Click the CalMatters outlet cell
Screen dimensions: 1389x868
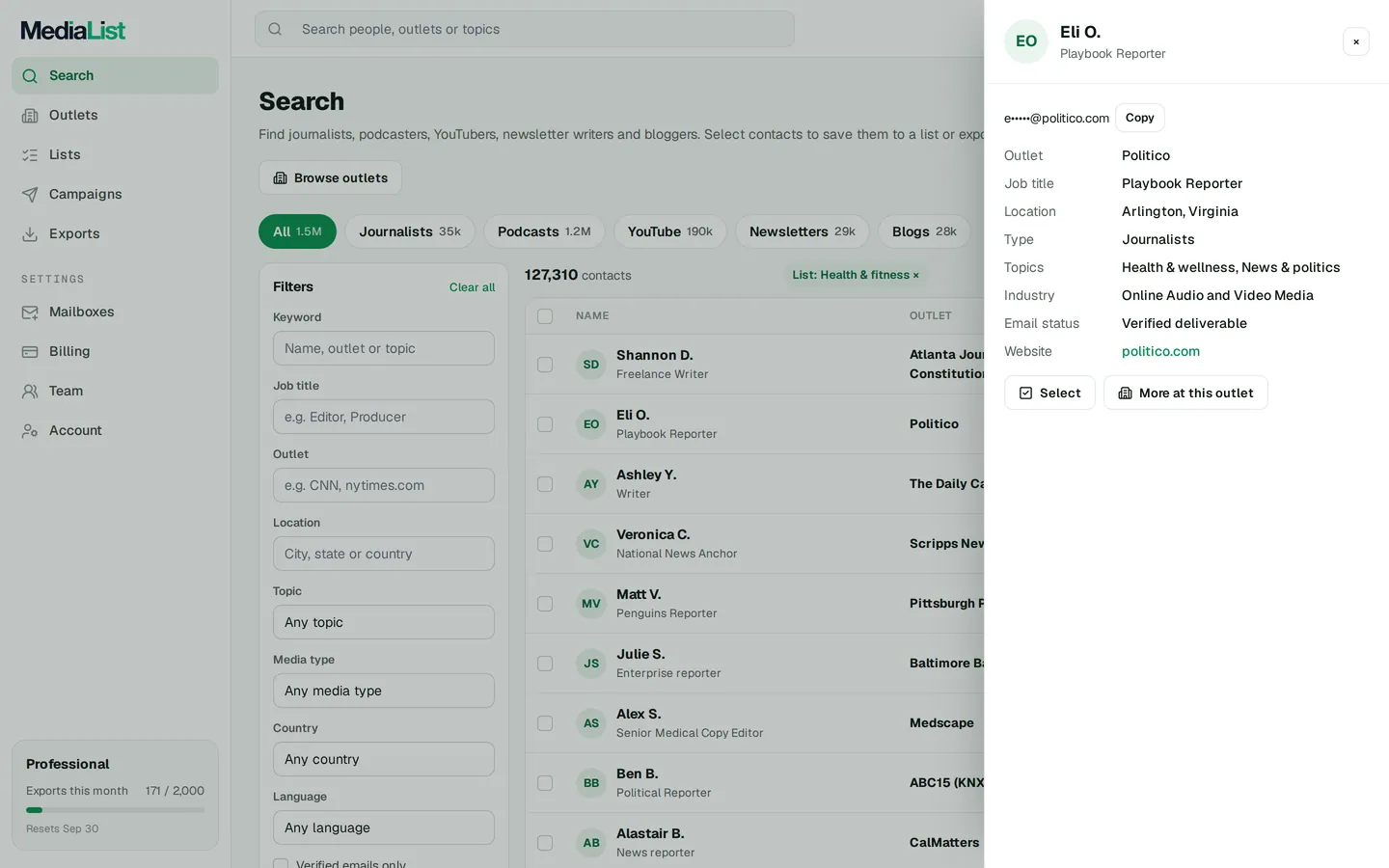[944, 843]
